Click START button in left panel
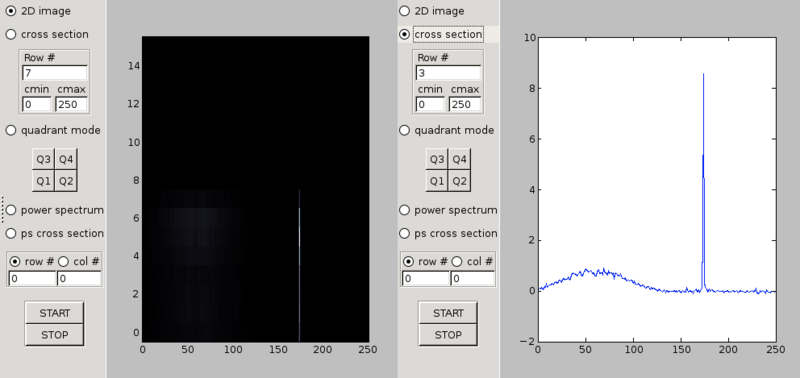The image size is (800, 378). point(55,313)
